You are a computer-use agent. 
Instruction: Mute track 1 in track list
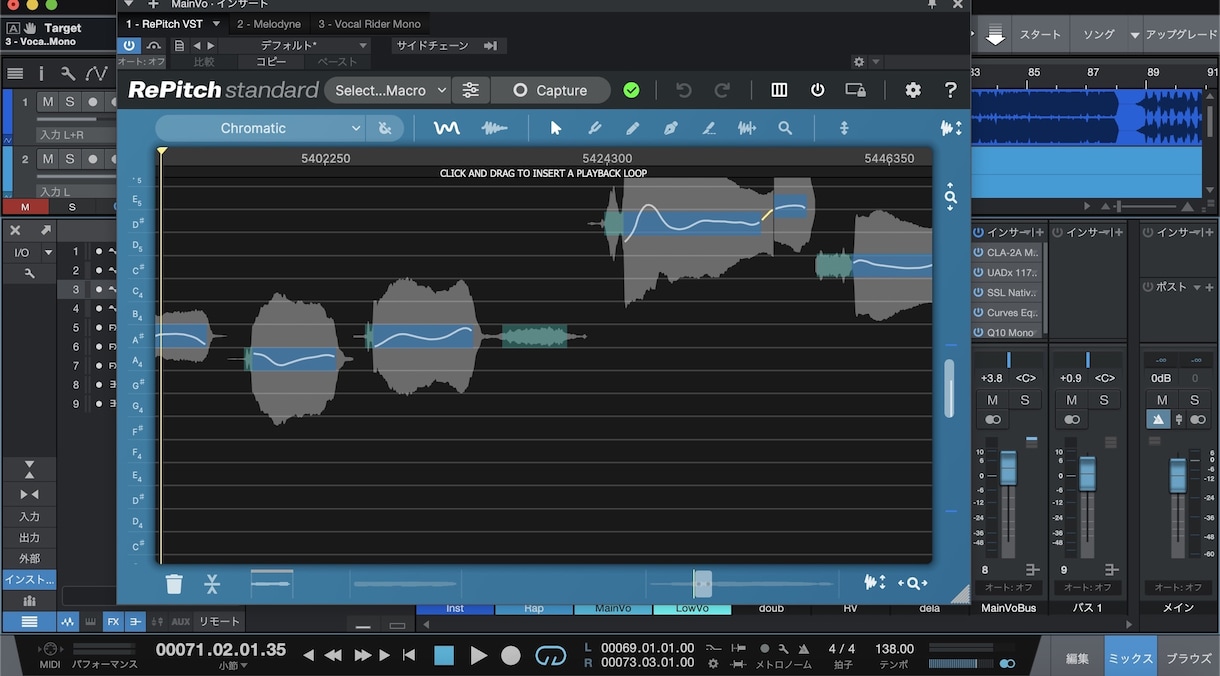coord(48,102)
